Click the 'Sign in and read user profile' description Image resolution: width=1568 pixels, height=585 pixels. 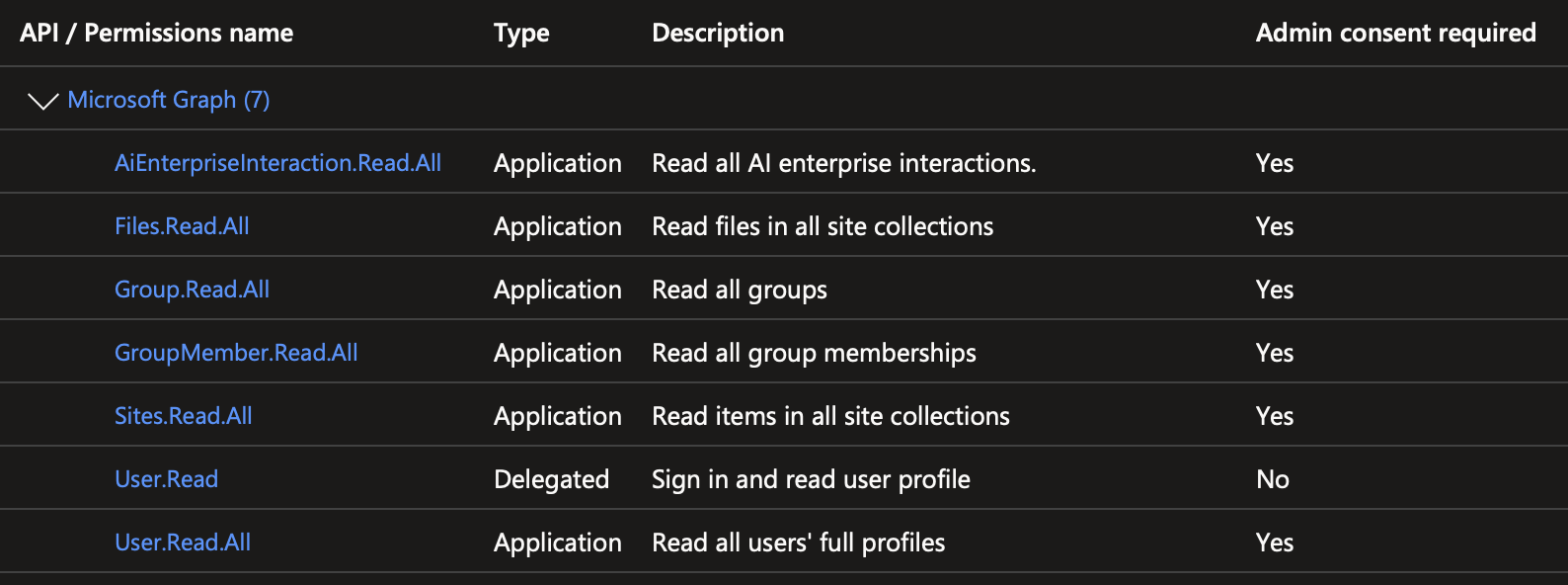[x=811, y=479]
